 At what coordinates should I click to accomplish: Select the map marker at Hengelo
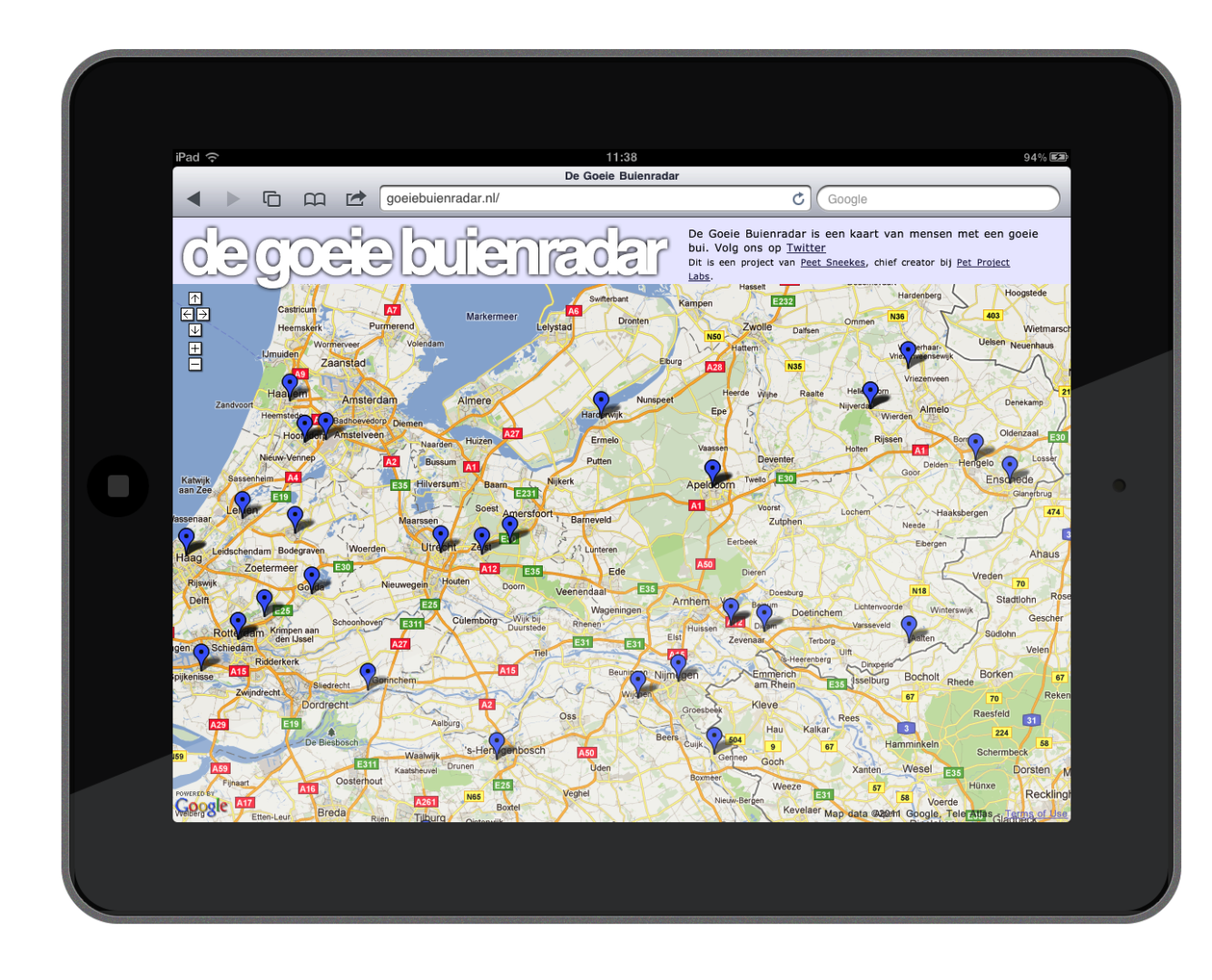976,446
